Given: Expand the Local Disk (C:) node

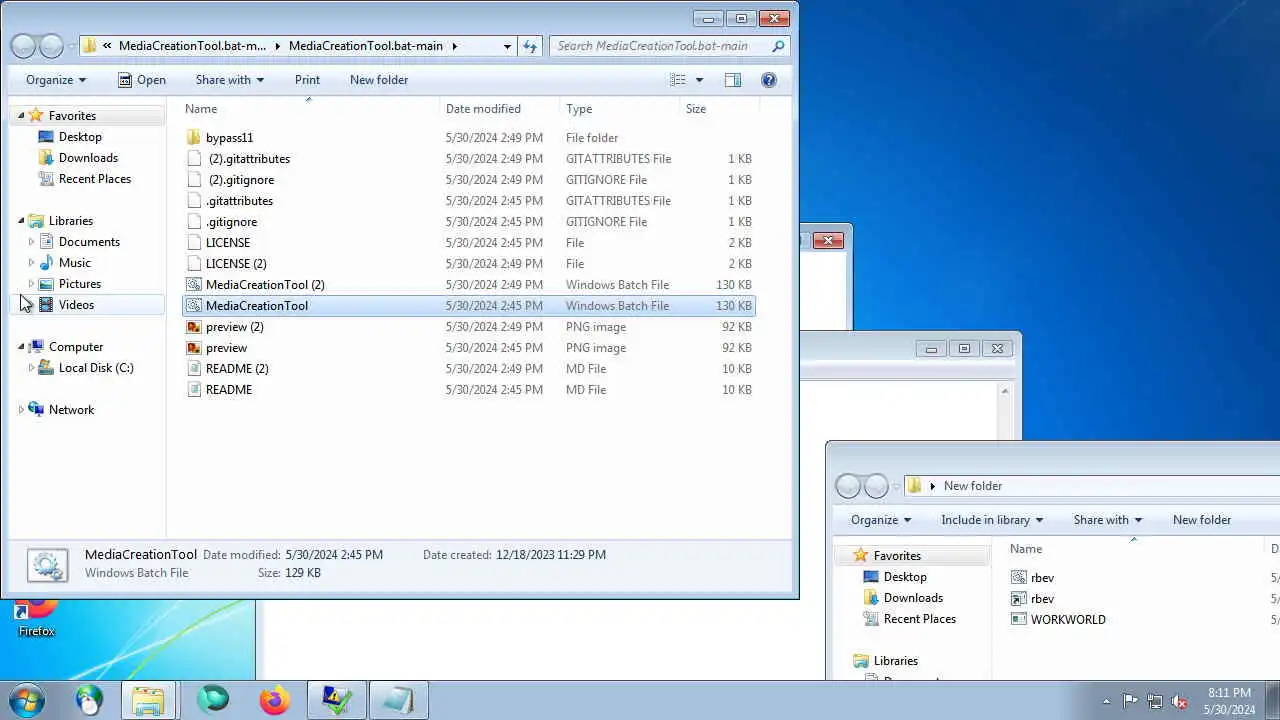Looking at the screenshot, I should pyautogui.click(x=31, y=368).
